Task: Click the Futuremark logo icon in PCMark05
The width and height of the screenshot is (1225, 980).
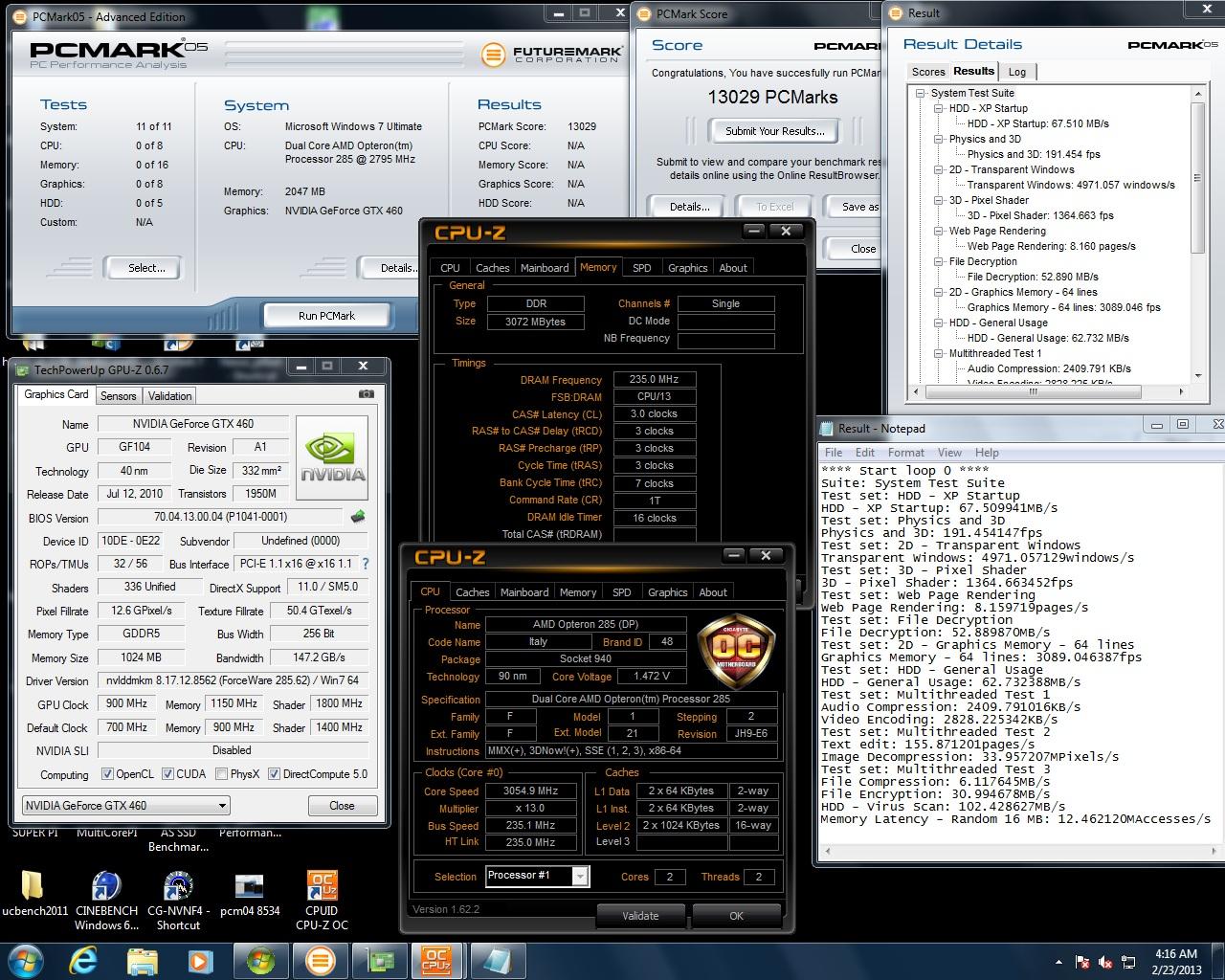Action: click(x=494, y=54)
